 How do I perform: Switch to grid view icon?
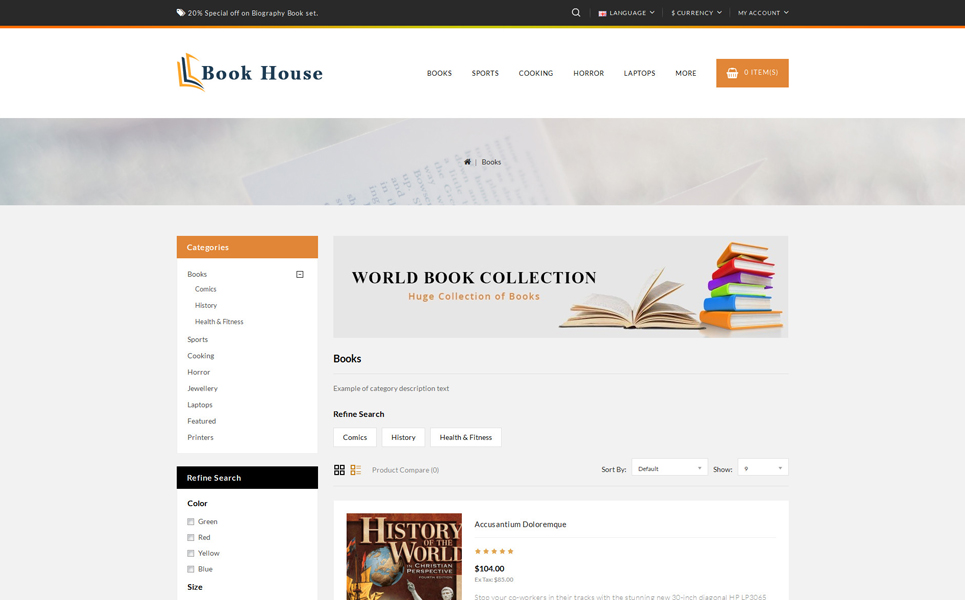339,470
